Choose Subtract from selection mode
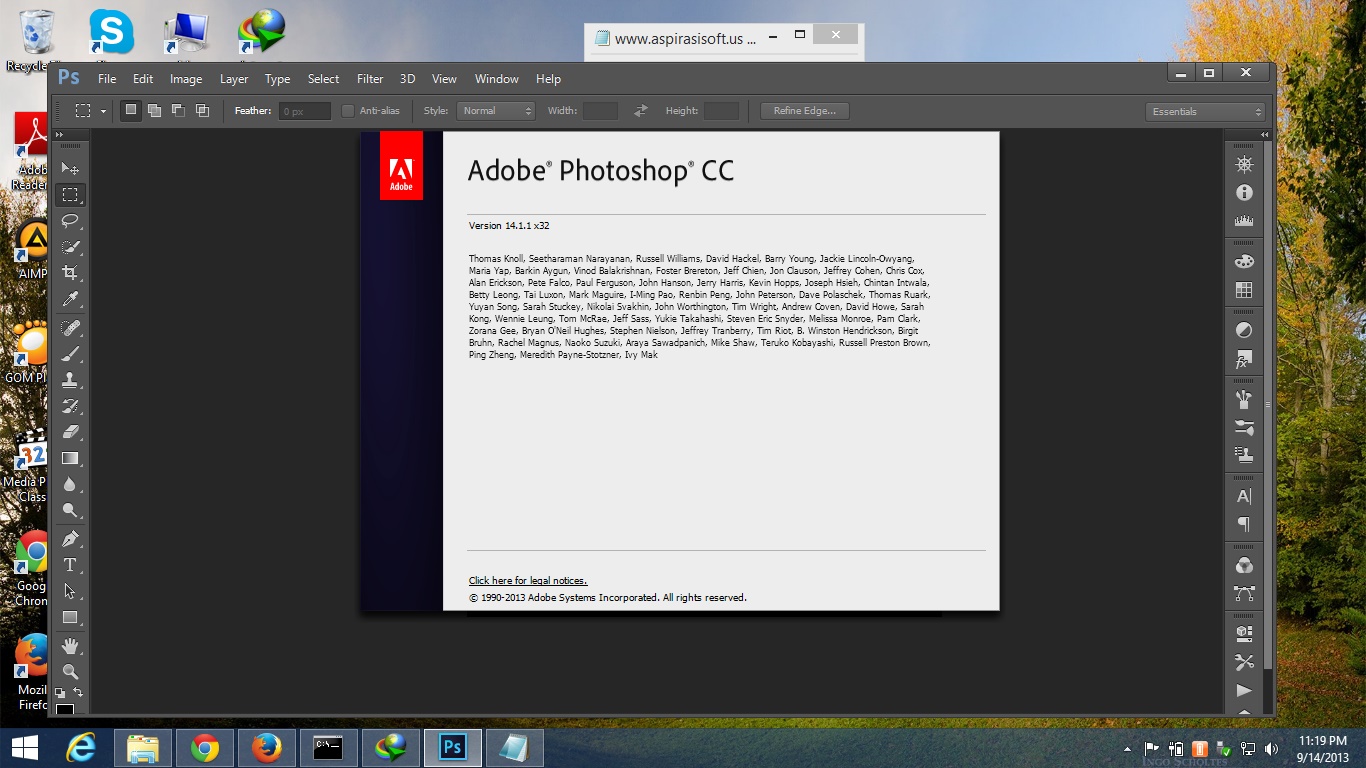 pyautogui.click(x=178, y=110)
